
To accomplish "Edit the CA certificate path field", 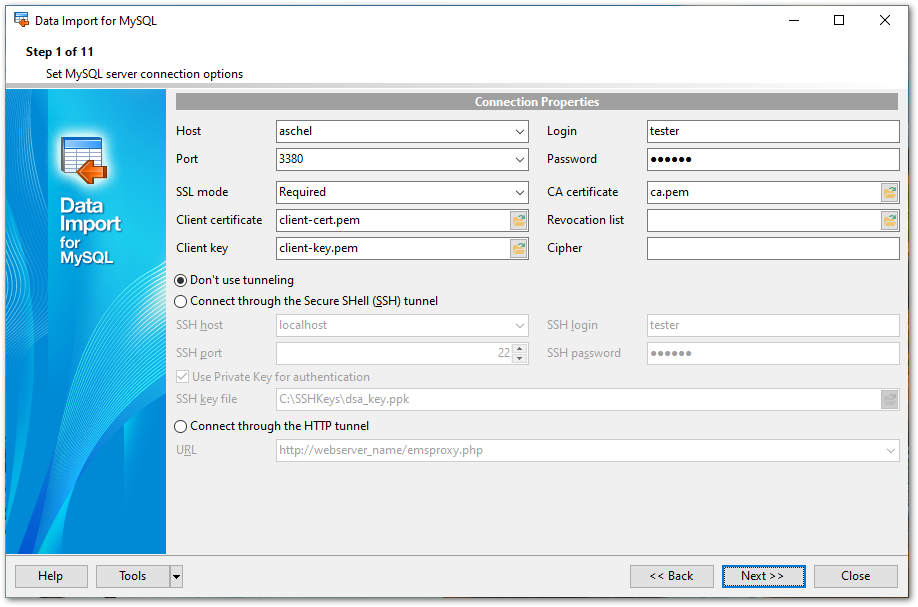I will (x=763, y=193).
